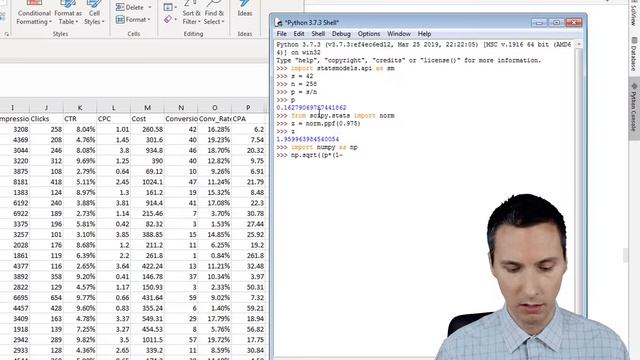The width and height of the screenshot is (640, 360).
Task: Select column P header in Excel
Action: [x=248, y=108]
